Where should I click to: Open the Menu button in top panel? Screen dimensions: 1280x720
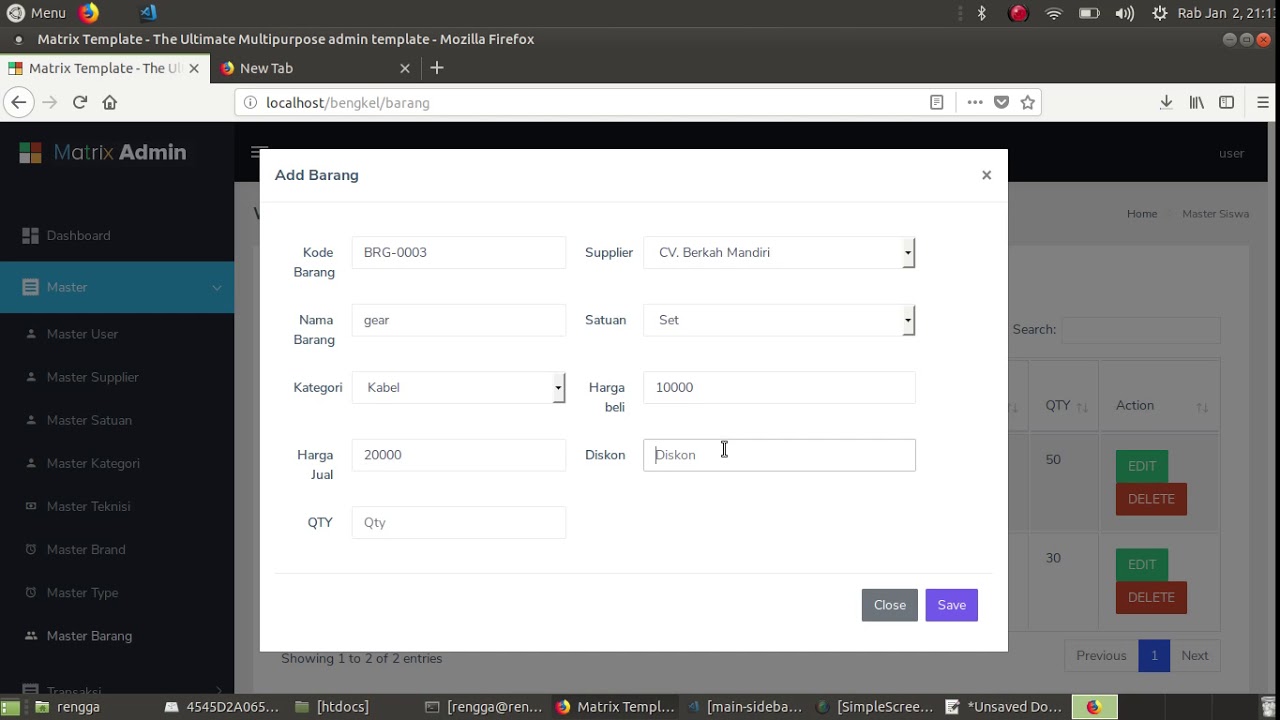pos(36,13)
